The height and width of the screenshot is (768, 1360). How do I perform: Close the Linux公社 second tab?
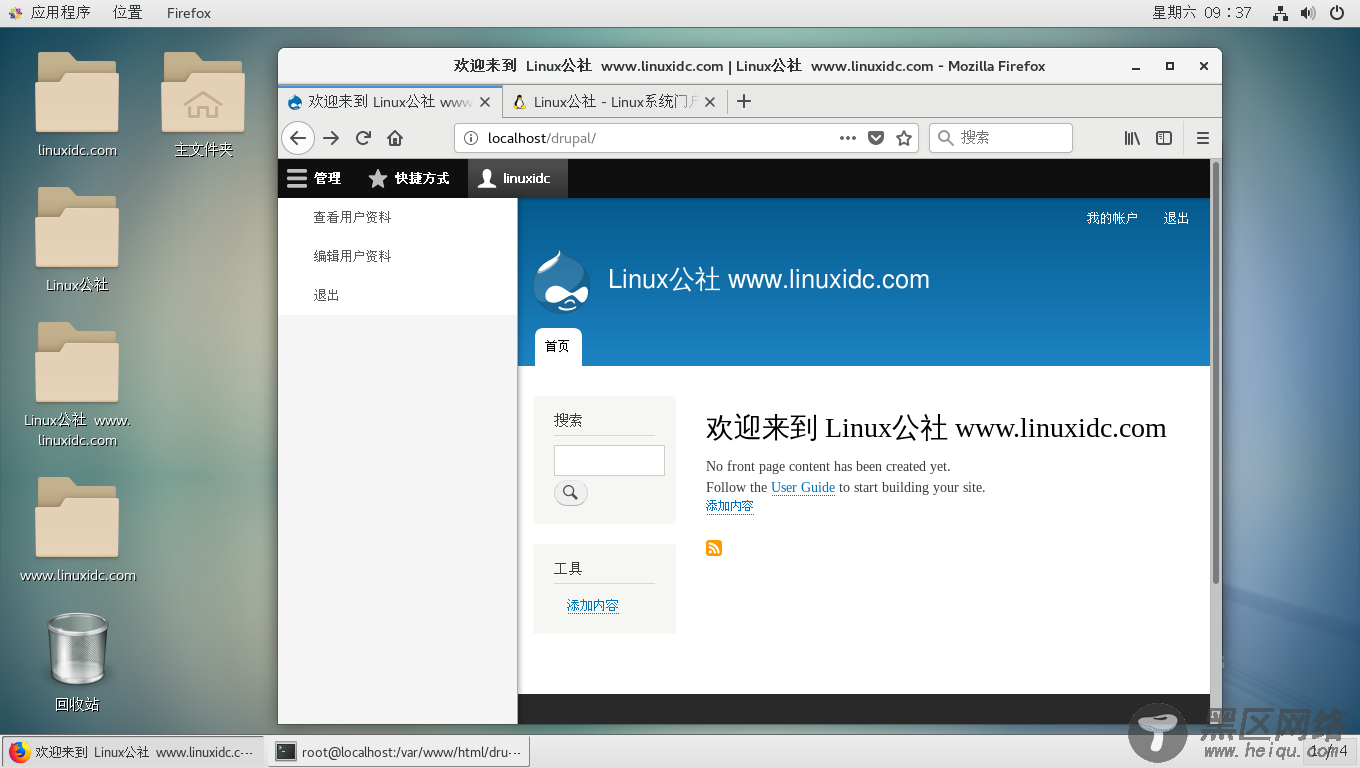click(710, 101)
